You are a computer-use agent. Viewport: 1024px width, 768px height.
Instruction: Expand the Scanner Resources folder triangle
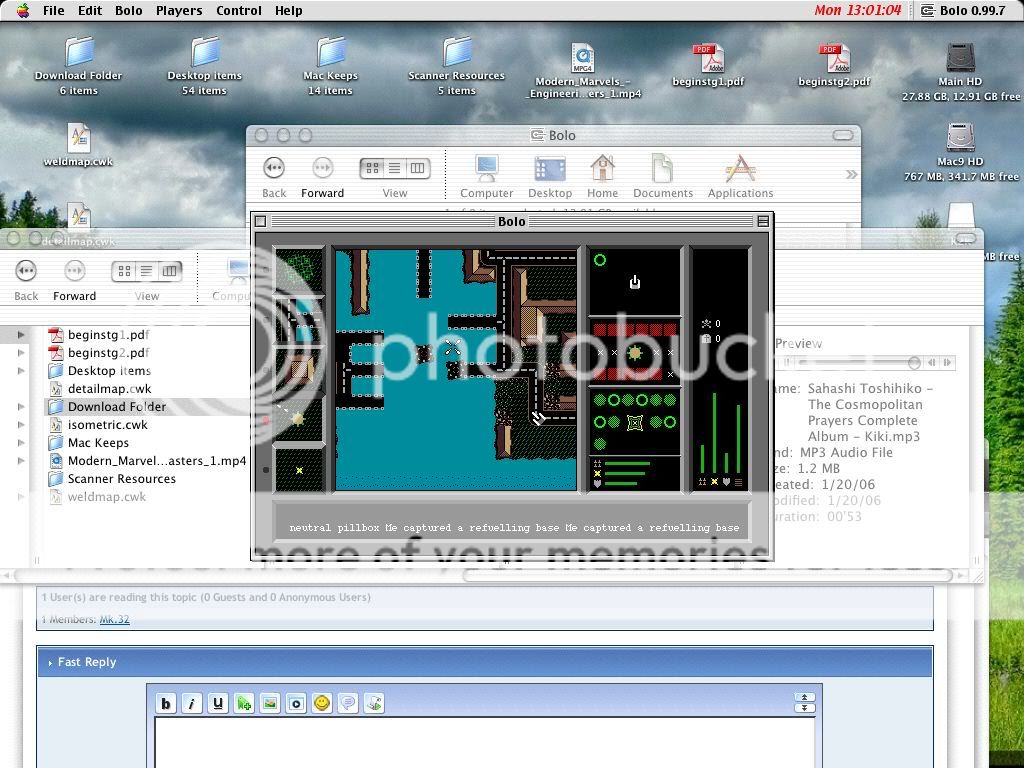click(21, 479)
